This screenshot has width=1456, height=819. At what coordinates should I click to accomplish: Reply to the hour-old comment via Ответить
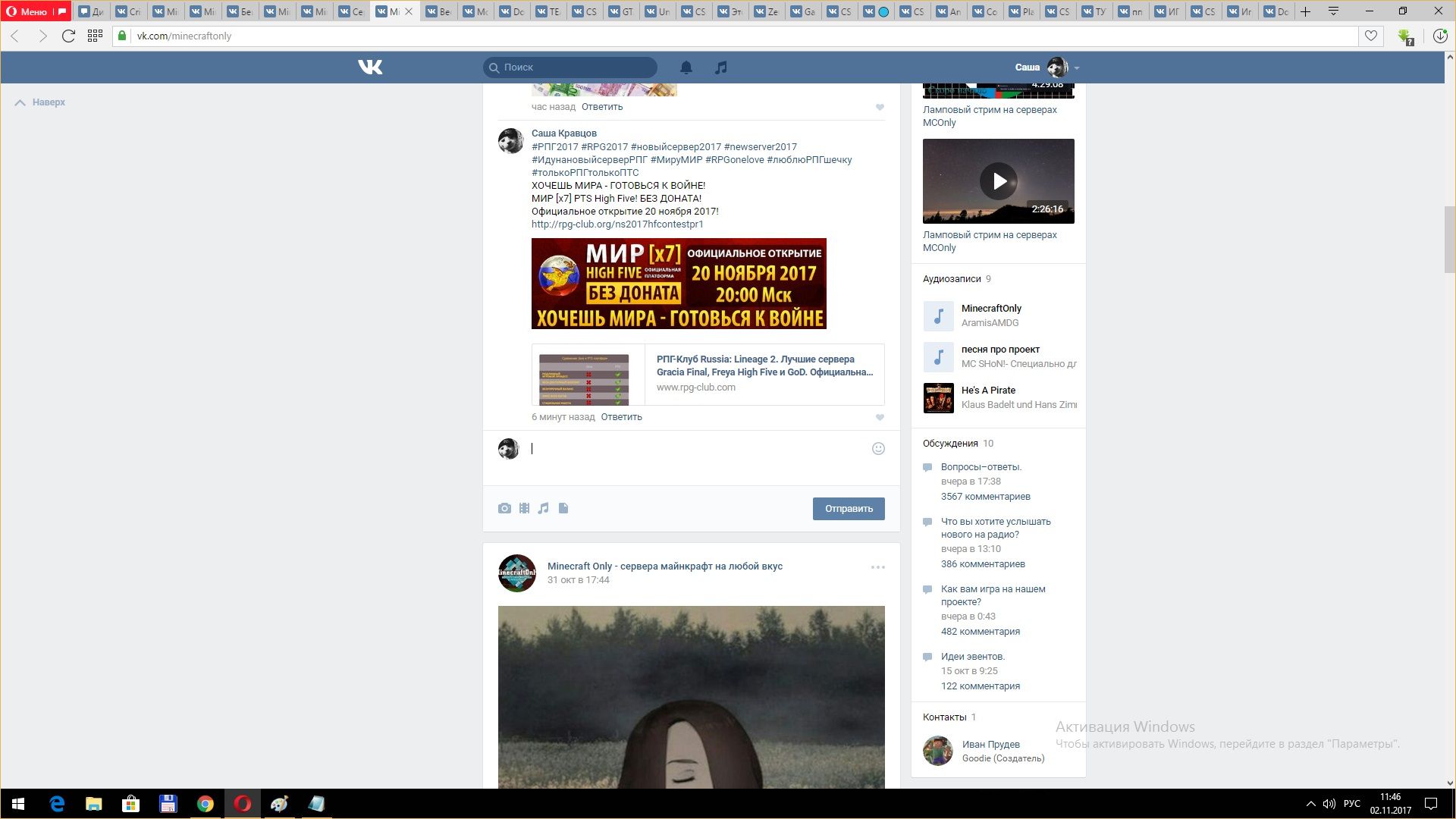click(x=602, y=107)
